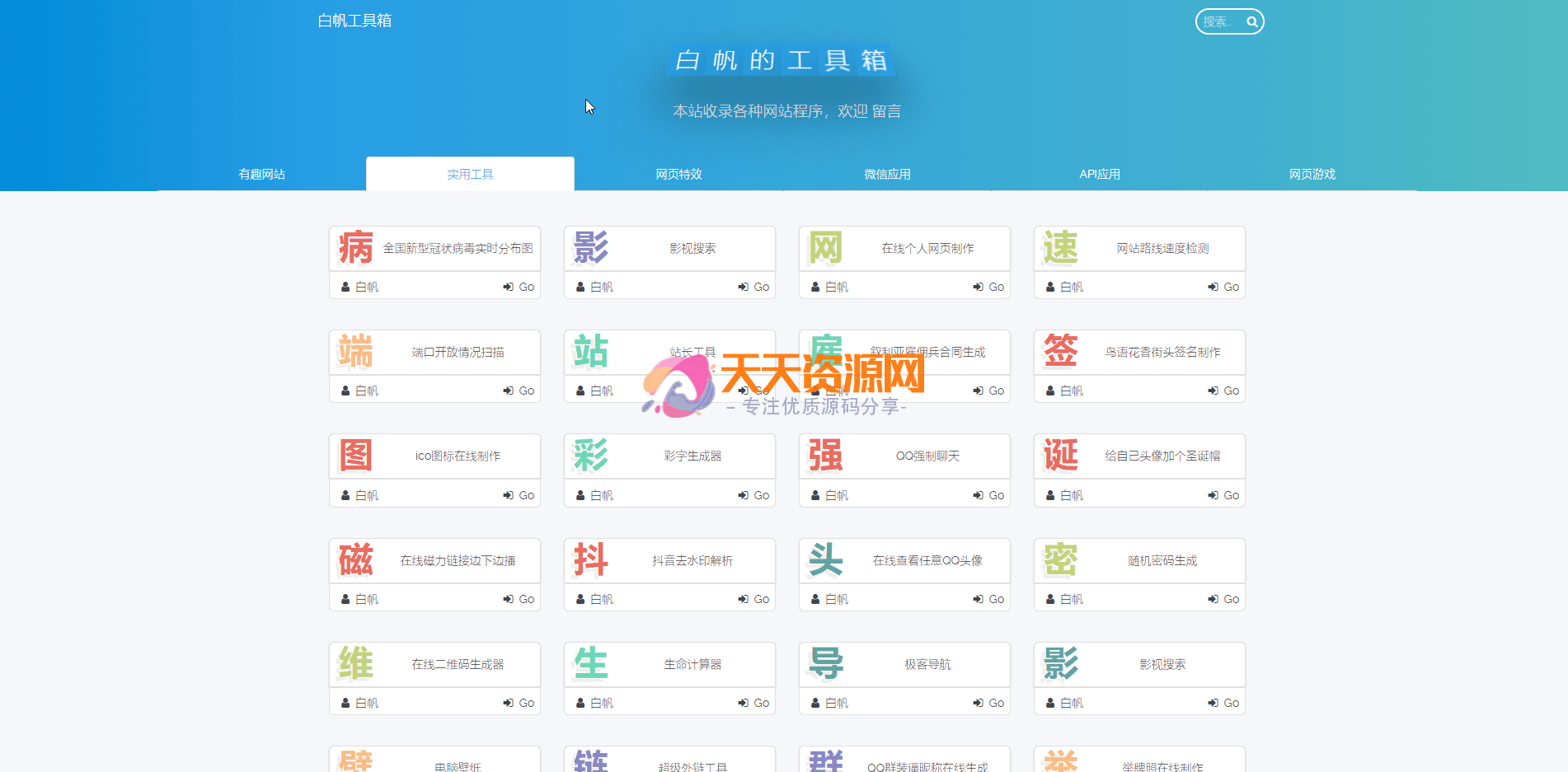This screenshot has width=1568, height=772.
Task: Click the search magnifier icon
Action: [x=1251, y=22]
